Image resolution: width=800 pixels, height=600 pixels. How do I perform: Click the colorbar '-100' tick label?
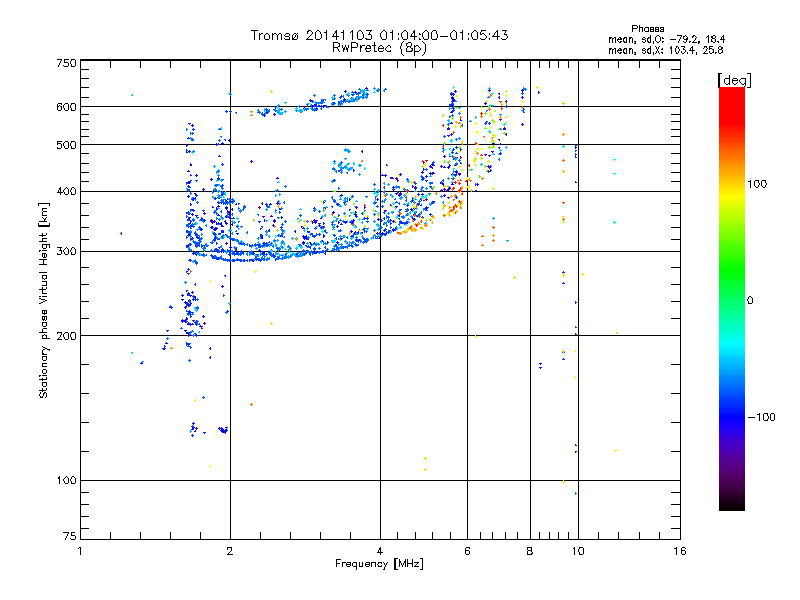click(x=761, y=417)
